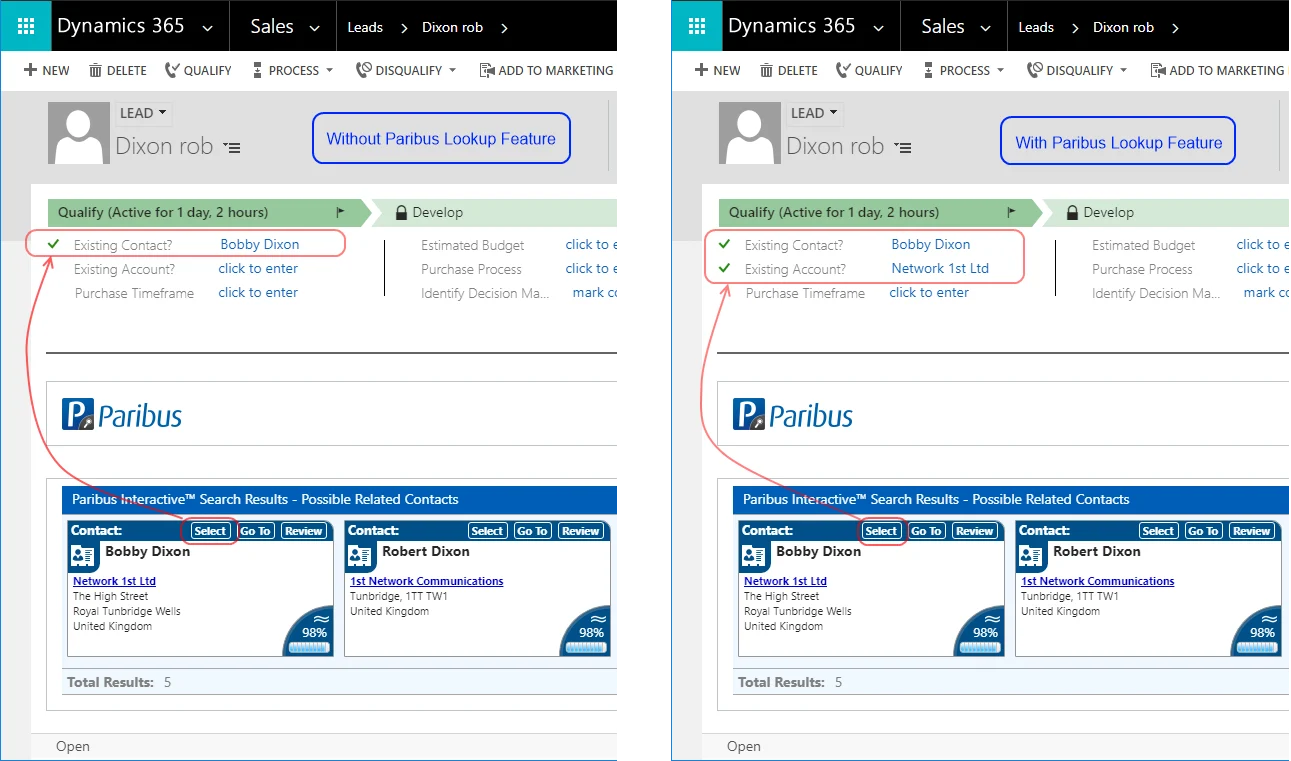Open the app launcher waffle in right screenshot
Screen dimensions: 1291x761
(x=697, y=27)
